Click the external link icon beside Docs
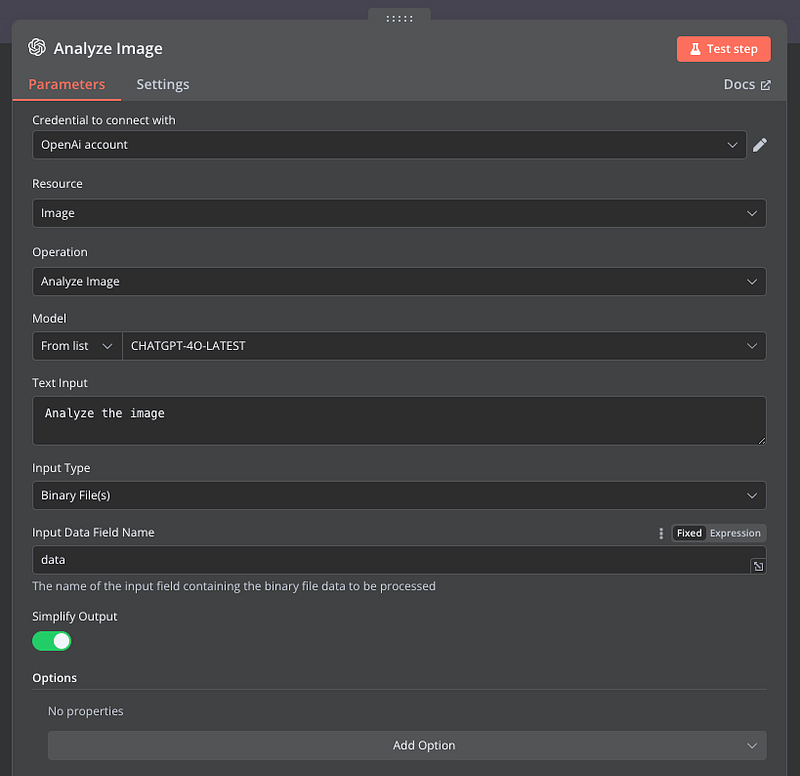The image size is (800, 776). tap(766, 85)
